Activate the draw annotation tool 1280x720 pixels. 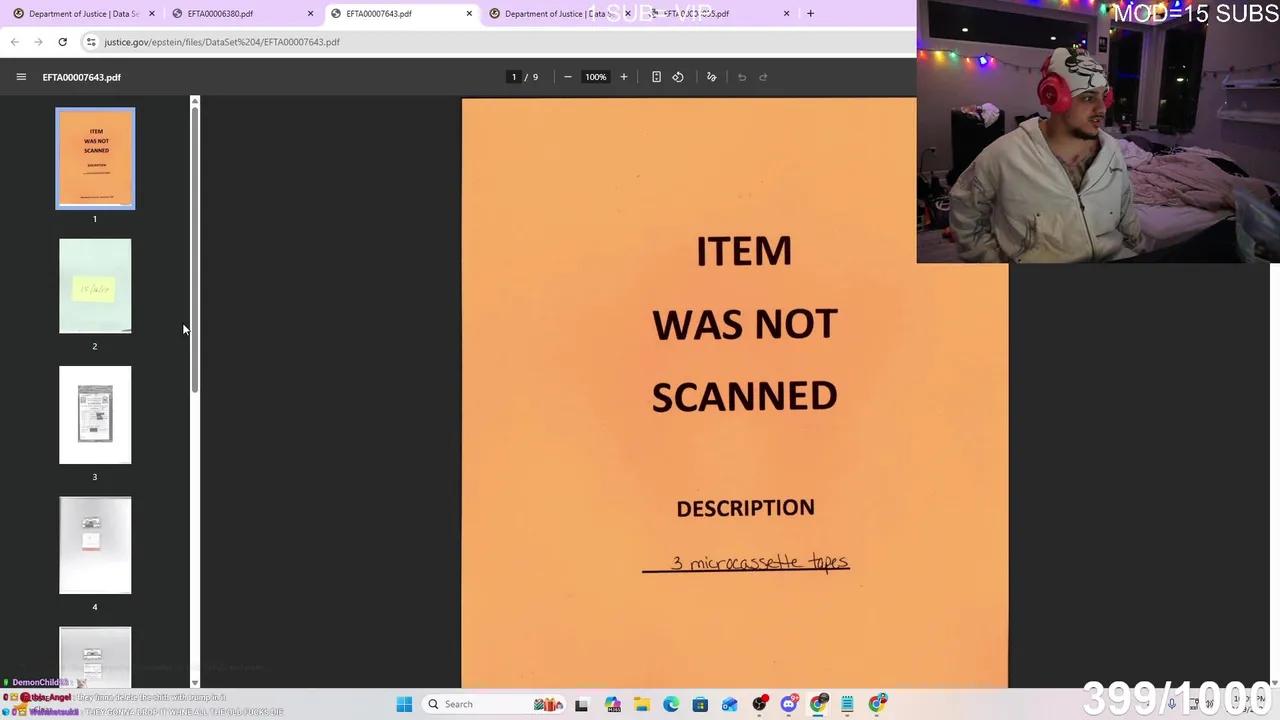coord(712,77)
